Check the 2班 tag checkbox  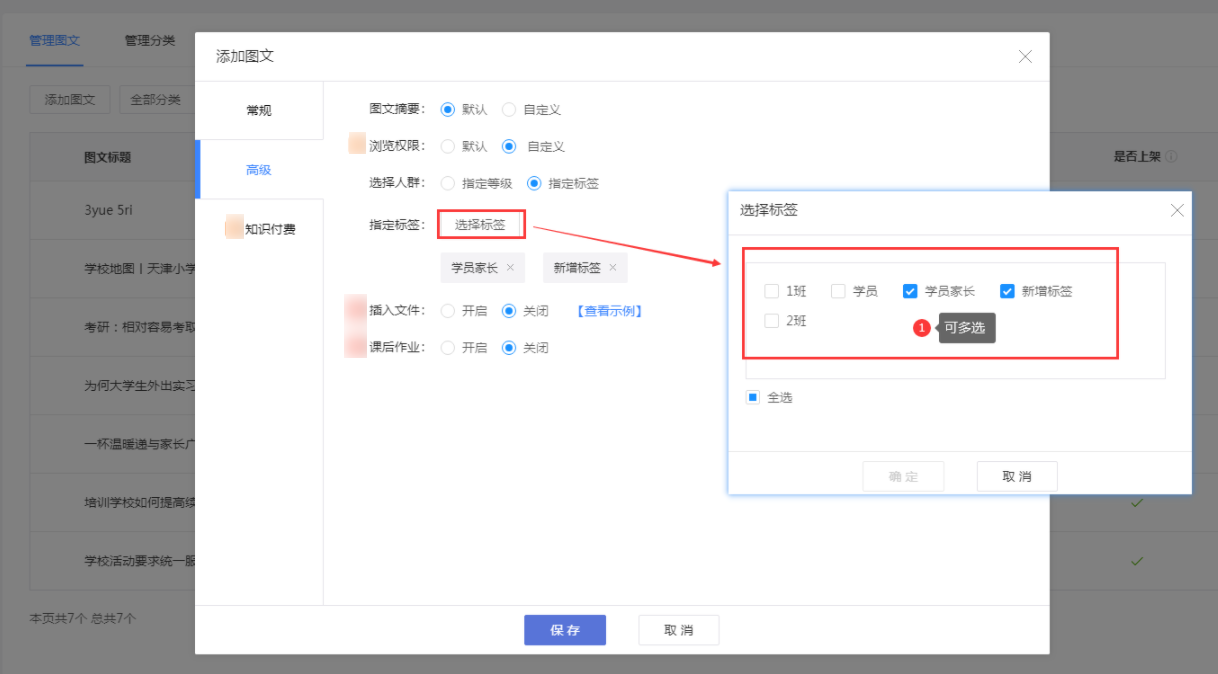point(771,321)
